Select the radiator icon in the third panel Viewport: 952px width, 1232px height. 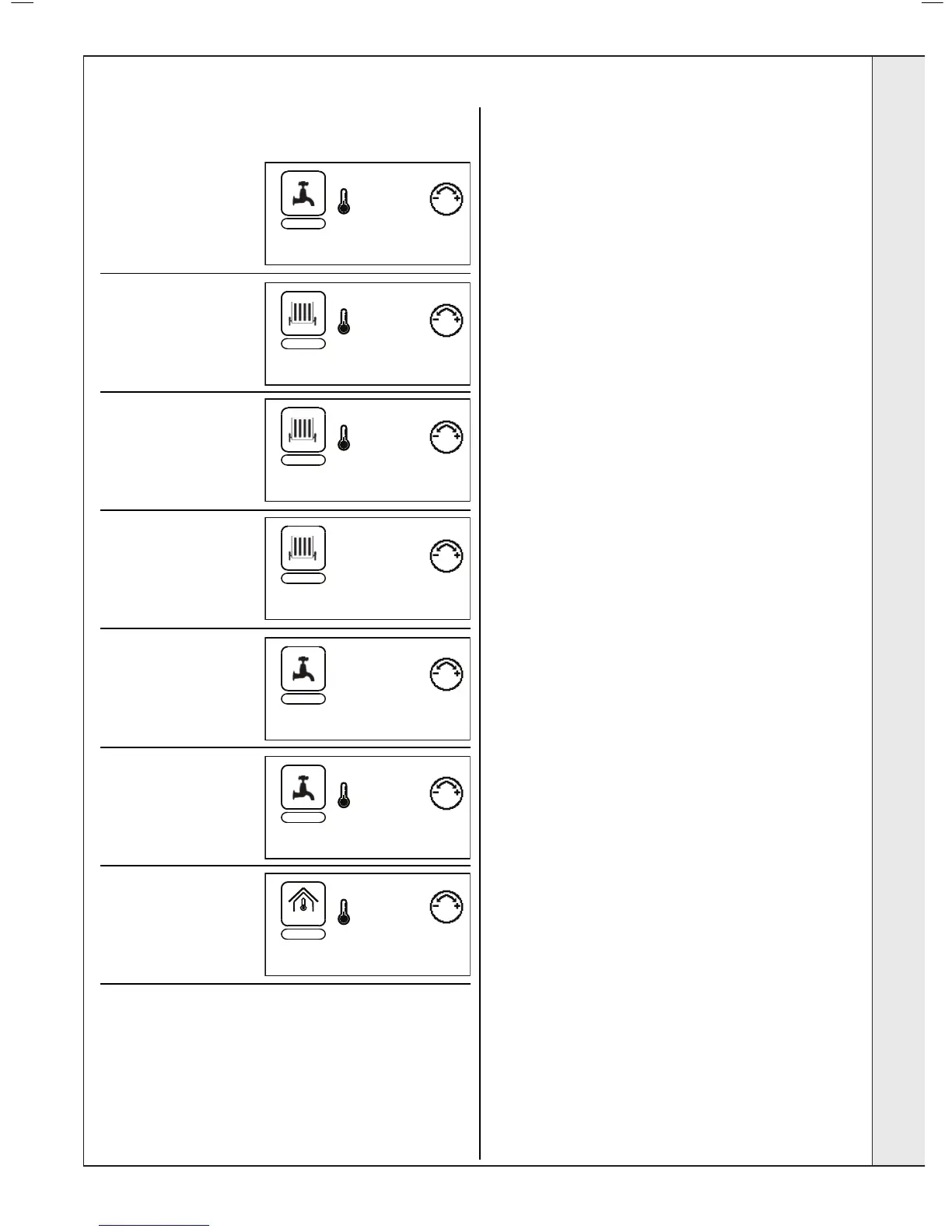[x=303, y=429]
